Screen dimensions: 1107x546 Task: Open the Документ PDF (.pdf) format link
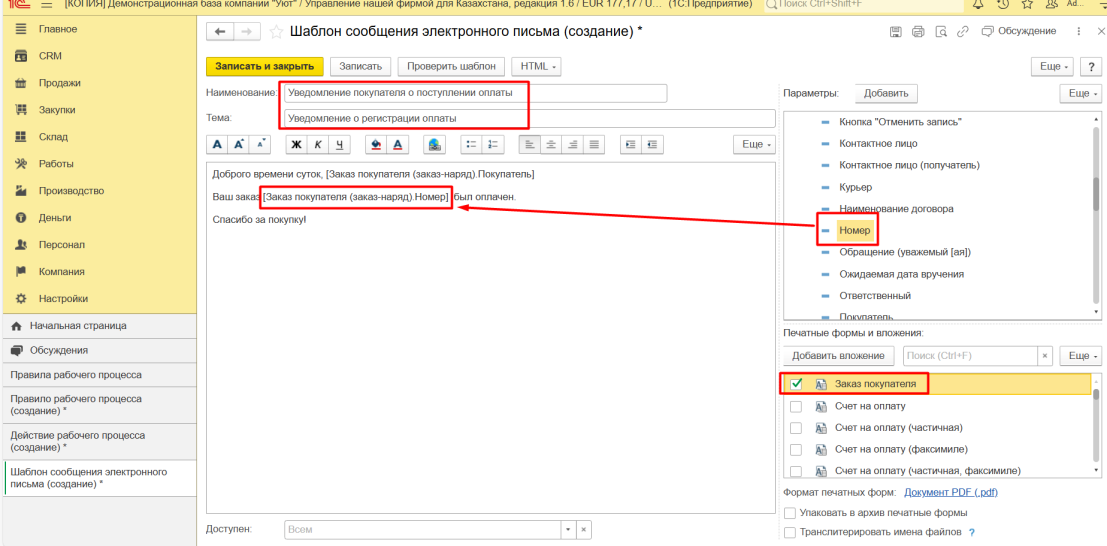click(x=950, y=492)
